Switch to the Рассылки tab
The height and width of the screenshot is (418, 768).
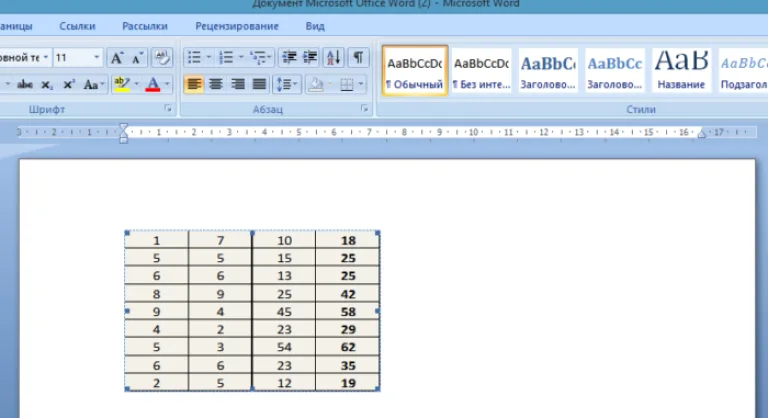[145, 26]
